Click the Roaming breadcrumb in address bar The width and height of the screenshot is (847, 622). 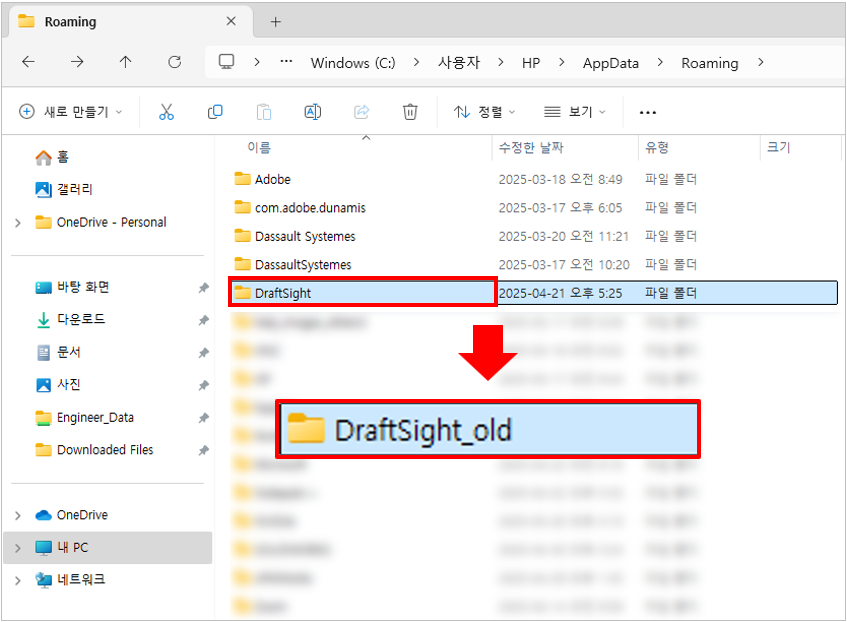709,63
